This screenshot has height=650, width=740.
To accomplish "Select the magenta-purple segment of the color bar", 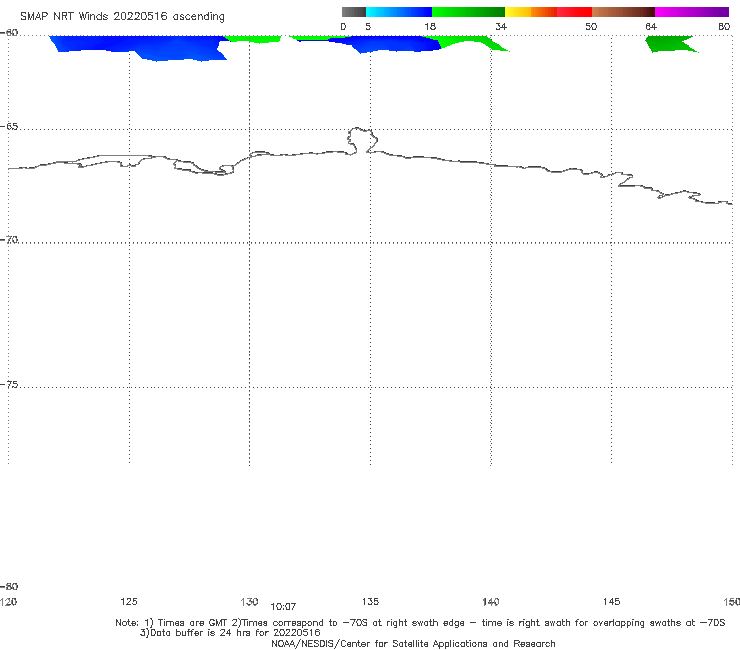I will (692, 12).
